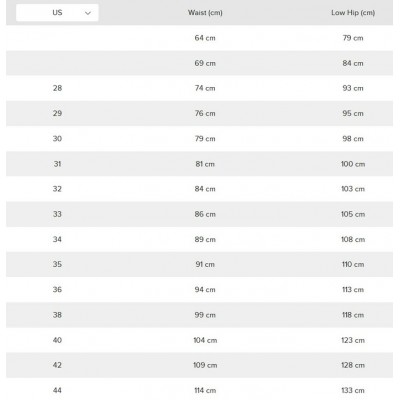This screenshot has width=400, height=400.
Task: Click the 84 cm low hip value
Action: click(x=353, y=63)
